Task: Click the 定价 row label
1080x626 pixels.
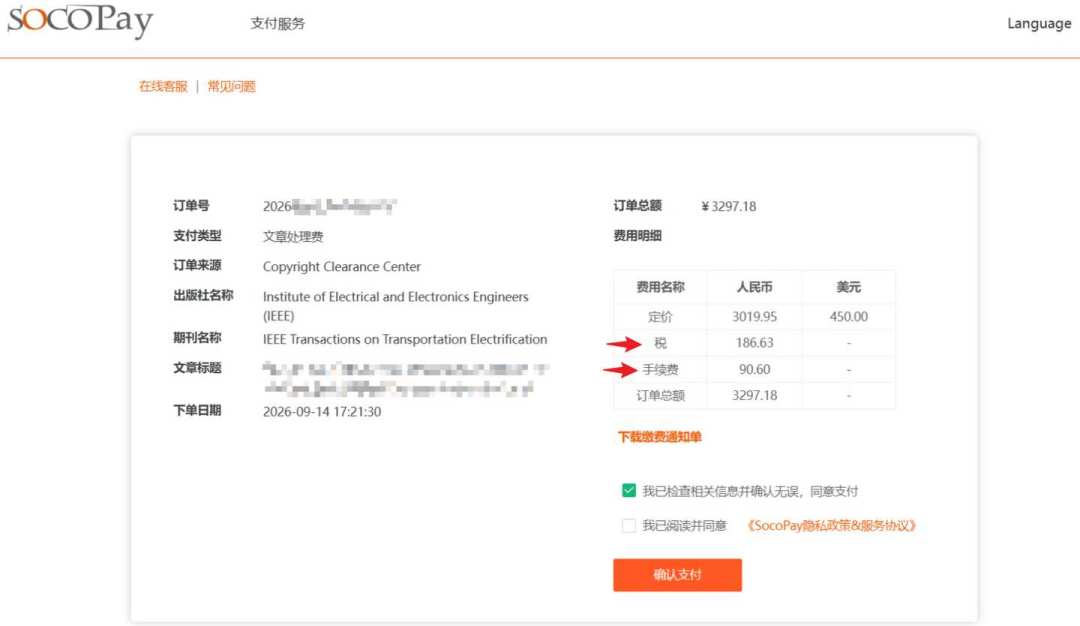Action: (660, 317)
